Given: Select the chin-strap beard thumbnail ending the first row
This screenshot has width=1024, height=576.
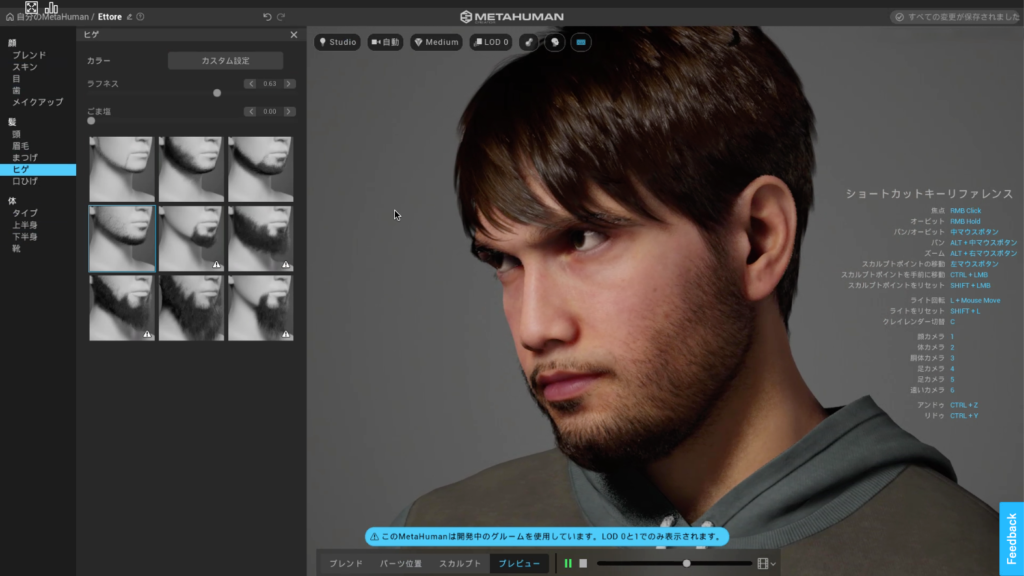Looking at the screenshot, I should tap(261, 169).
